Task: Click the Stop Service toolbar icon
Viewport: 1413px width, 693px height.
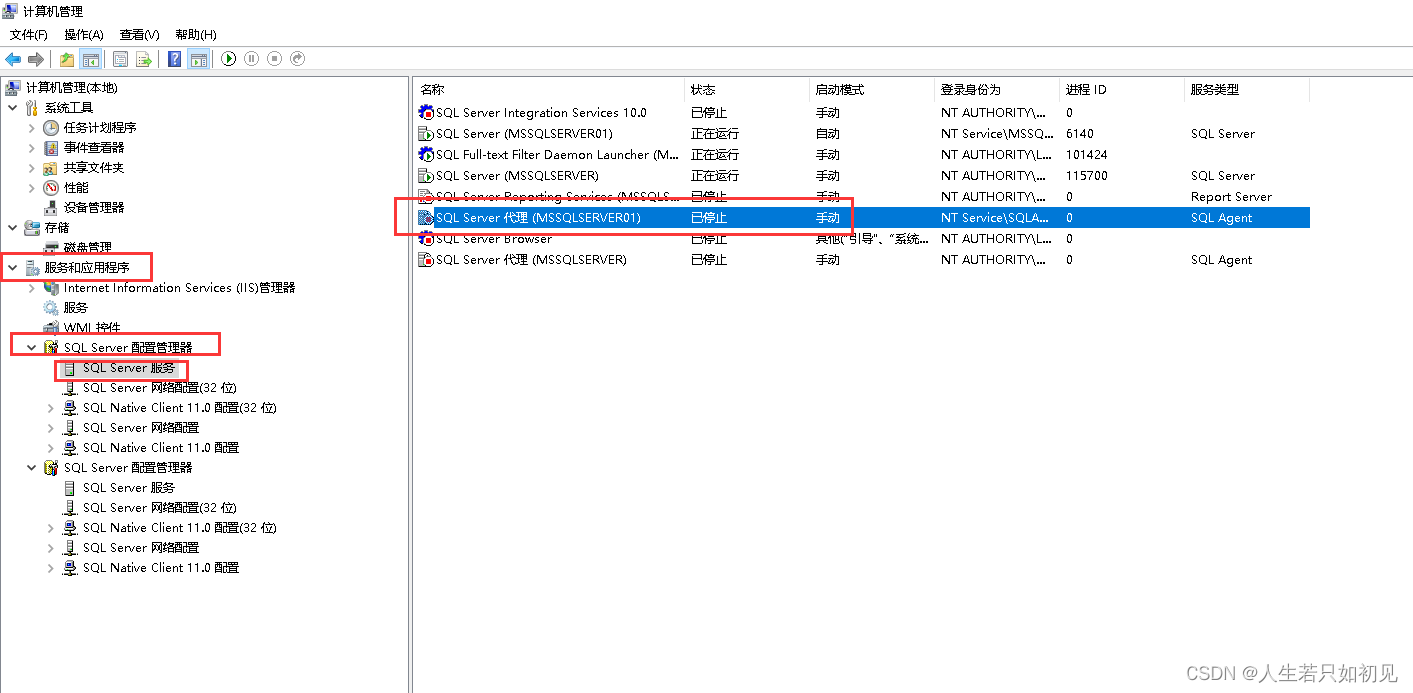Action: 274,59
